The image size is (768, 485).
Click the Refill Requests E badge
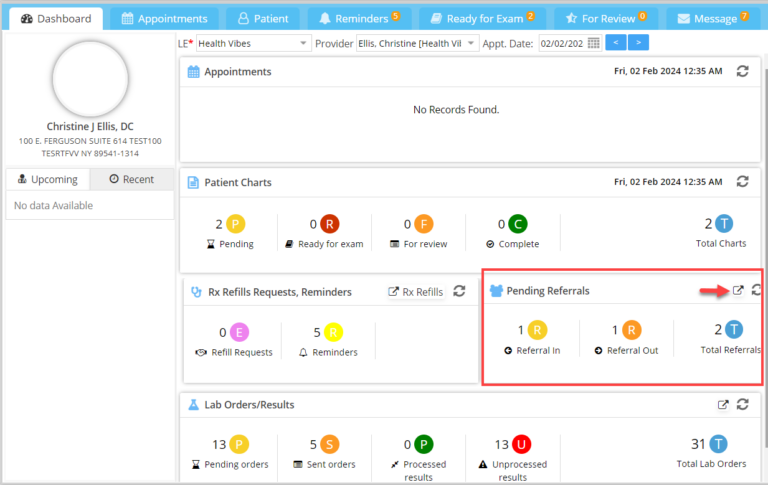[x=239, y=333]
